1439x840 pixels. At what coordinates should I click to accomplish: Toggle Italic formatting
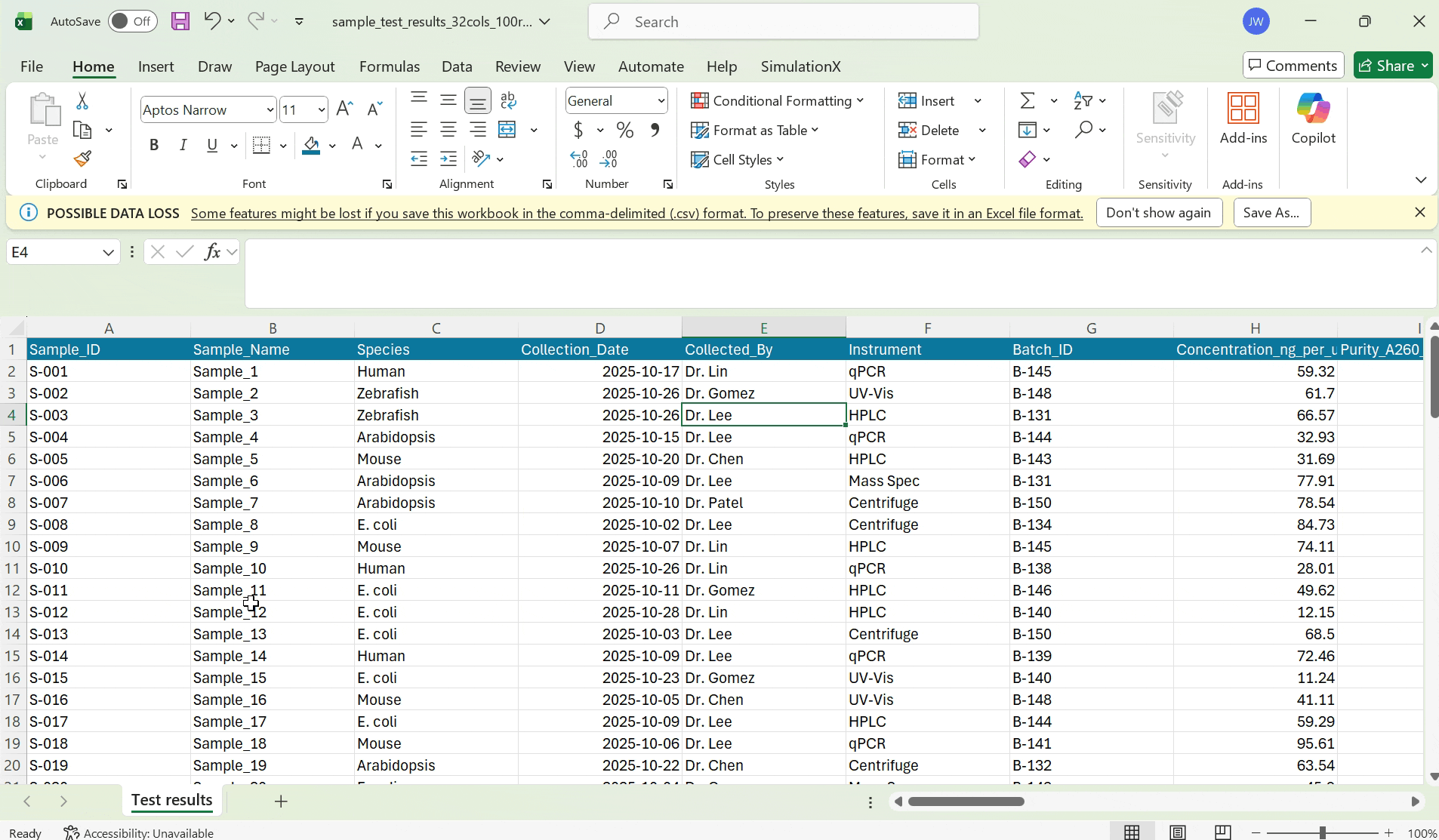[183, 145]
